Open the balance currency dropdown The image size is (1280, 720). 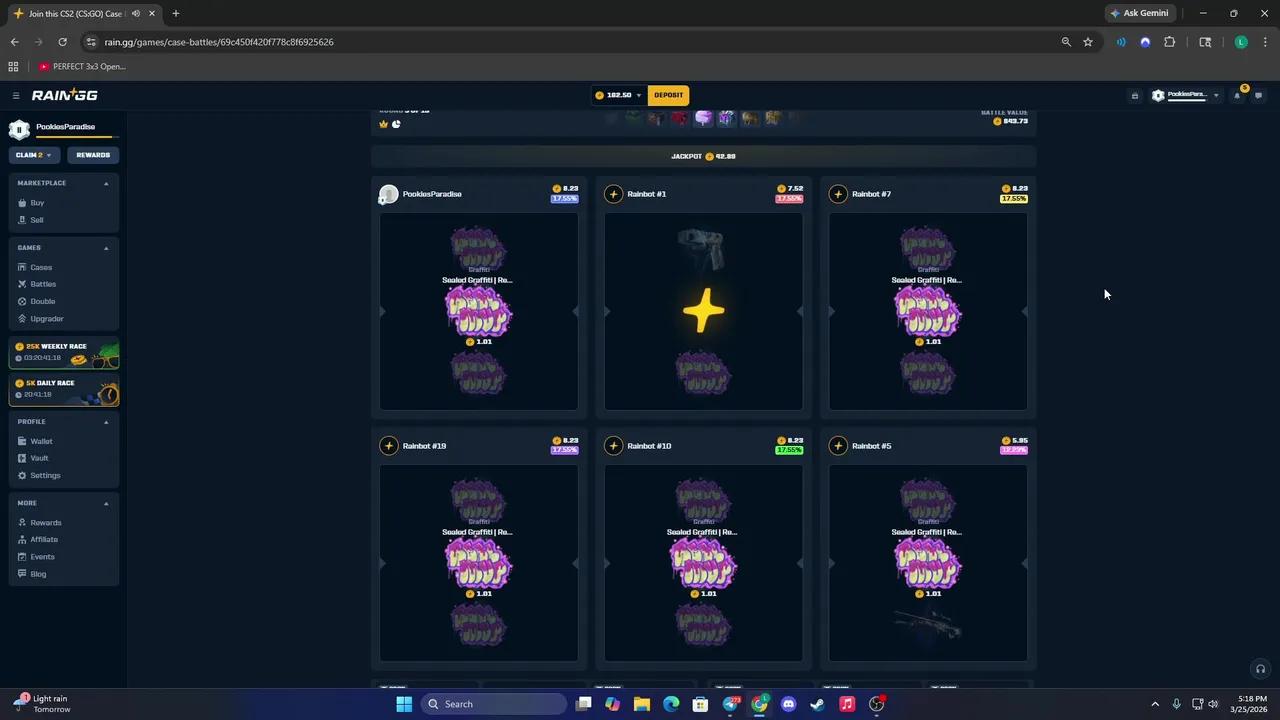point(637,95)
